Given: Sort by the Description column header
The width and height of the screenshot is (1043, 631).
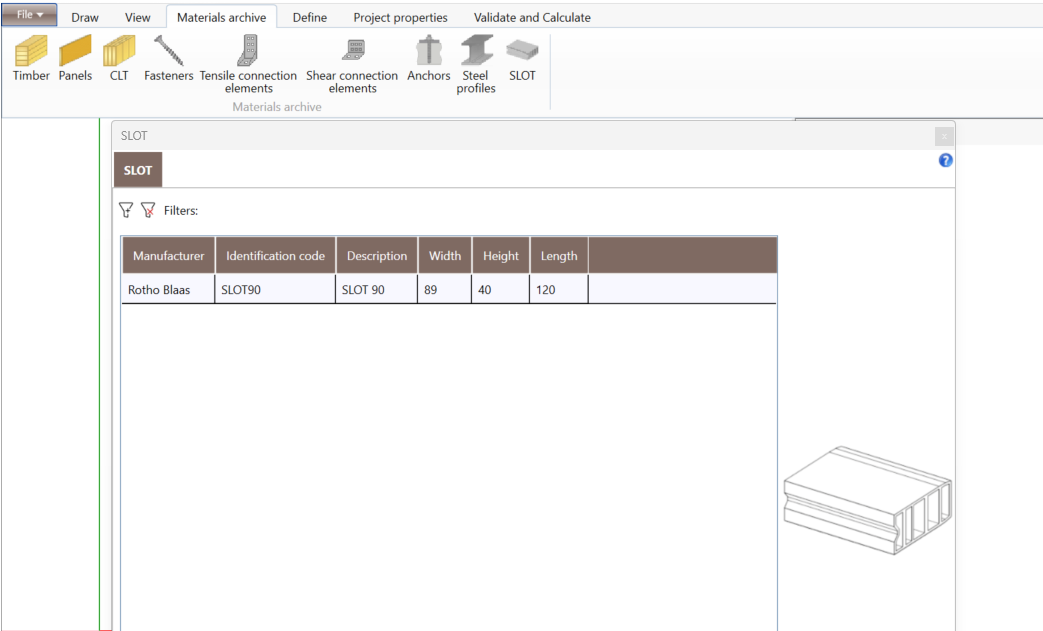Looking at the screenshot, I should click(376, 255).
